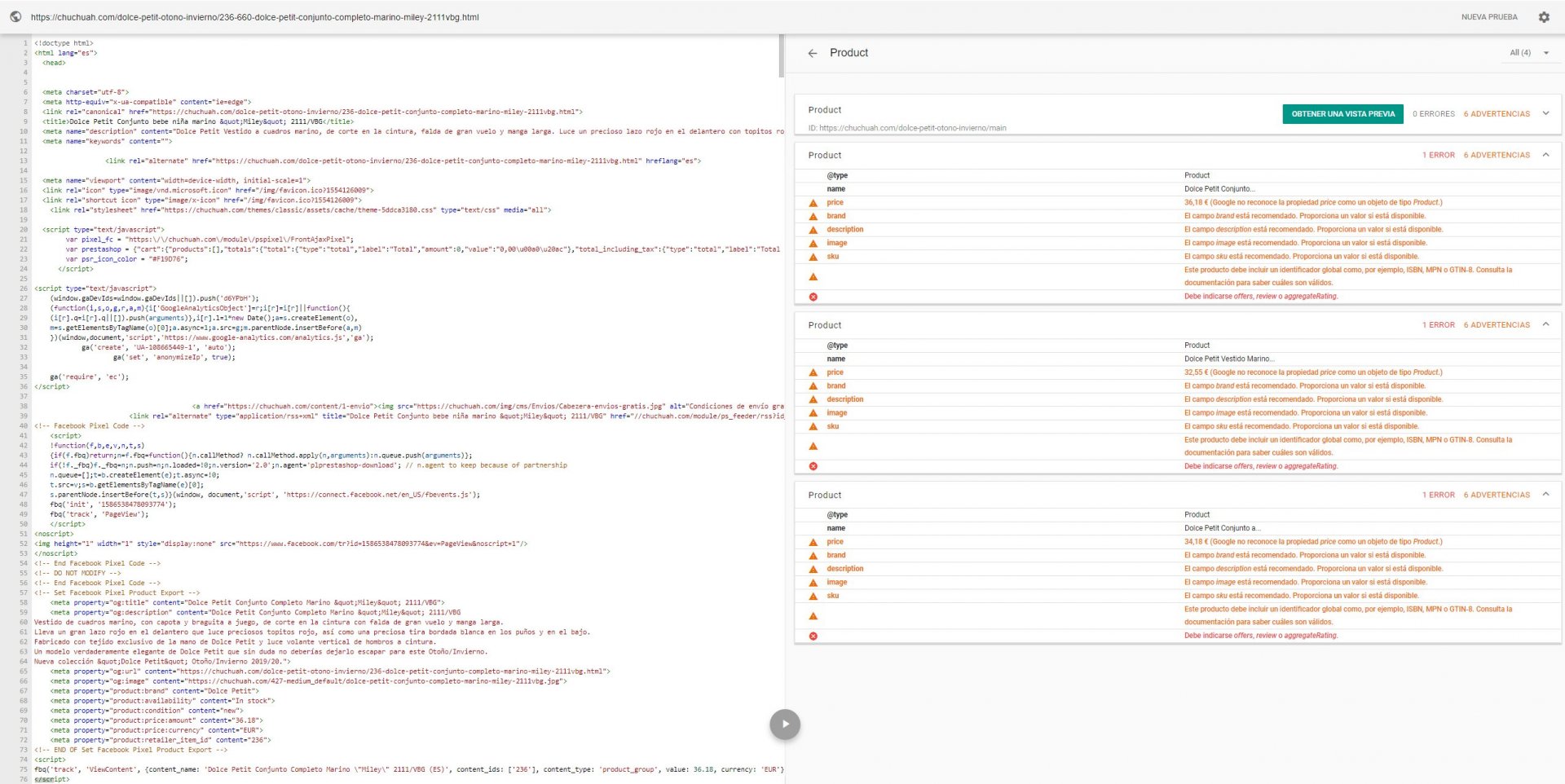Screen dimensions: 1565x784
Task: Click the code panel vertical scrollbar
Action: click(782, 57)
